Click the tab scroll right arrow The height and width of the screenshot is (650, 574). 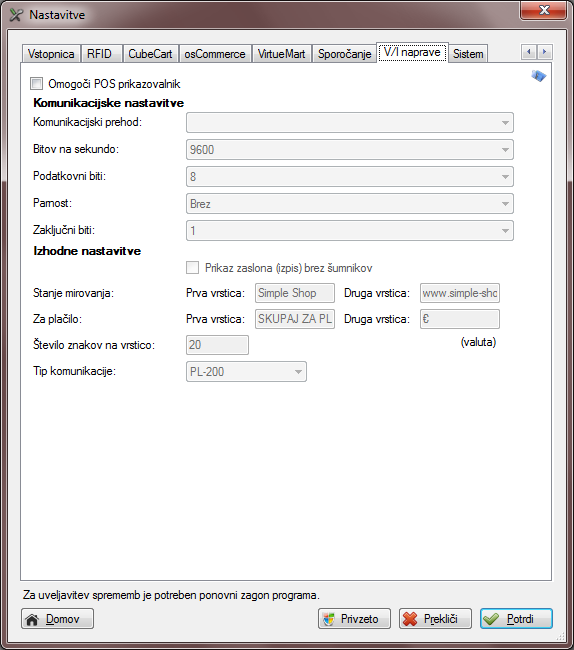[545, 52]
